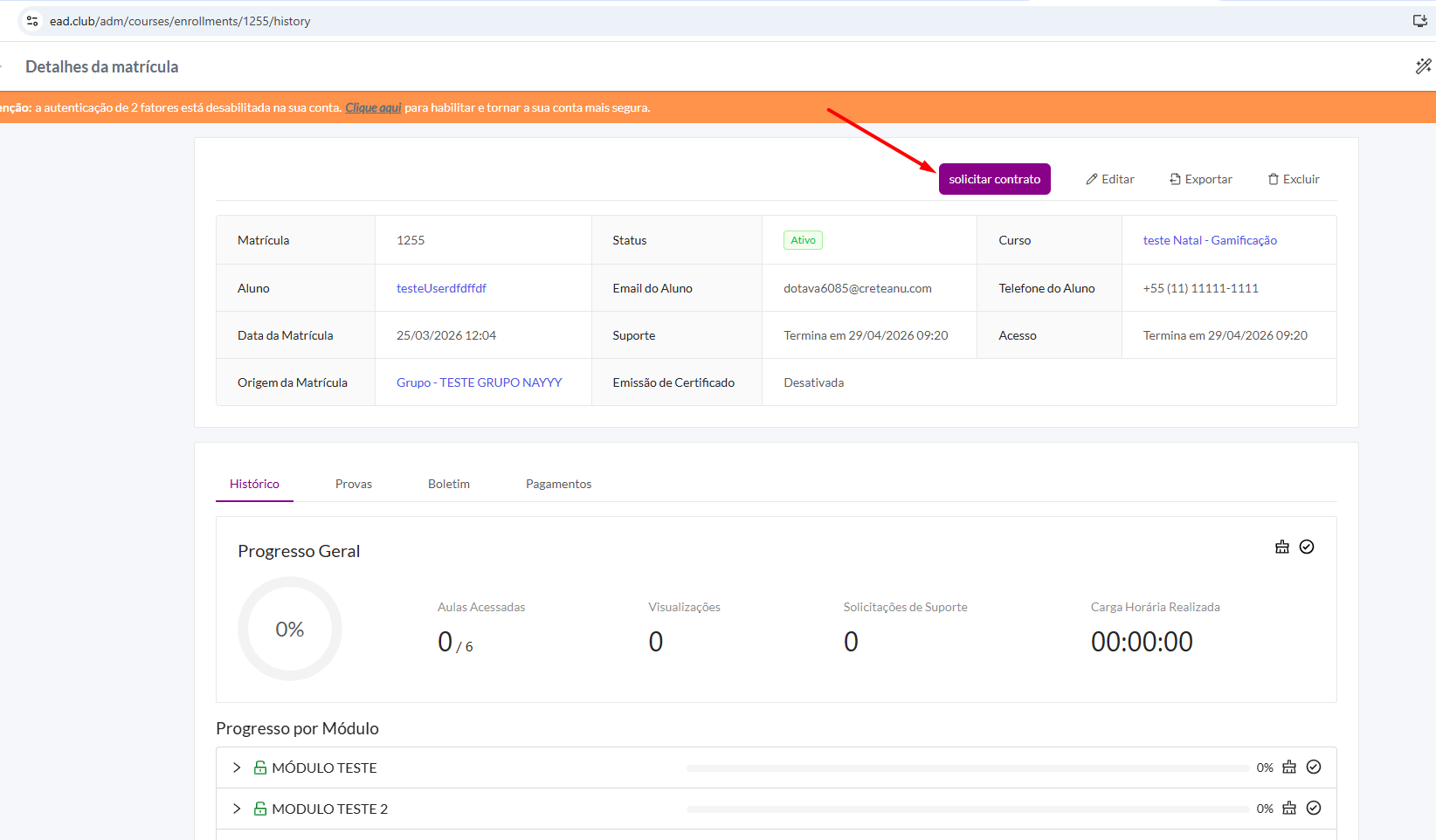Open the Grupo - TESTE GRUPO NAYYY link
Screen dimensions: 1436x840
[479, 382]
